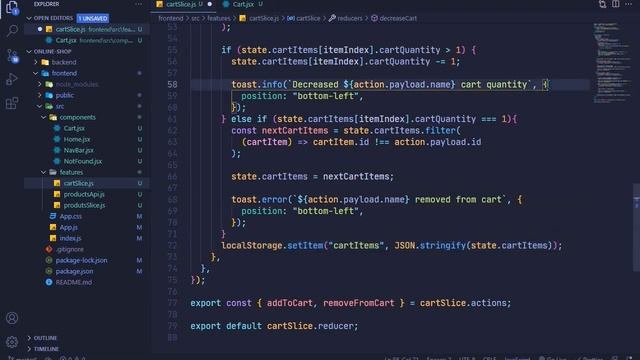Click unsaved dot on cartSlice.js tab

tap(210, 4)
